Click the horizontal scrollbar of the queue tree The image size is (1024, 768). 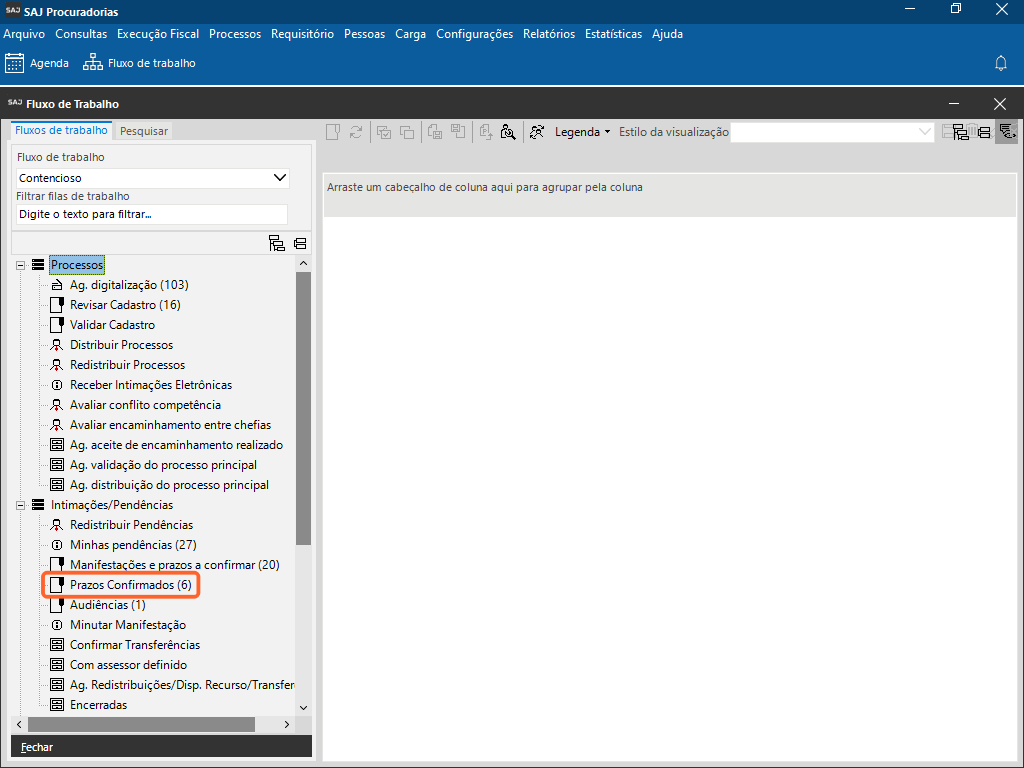[x=150, y=724]
